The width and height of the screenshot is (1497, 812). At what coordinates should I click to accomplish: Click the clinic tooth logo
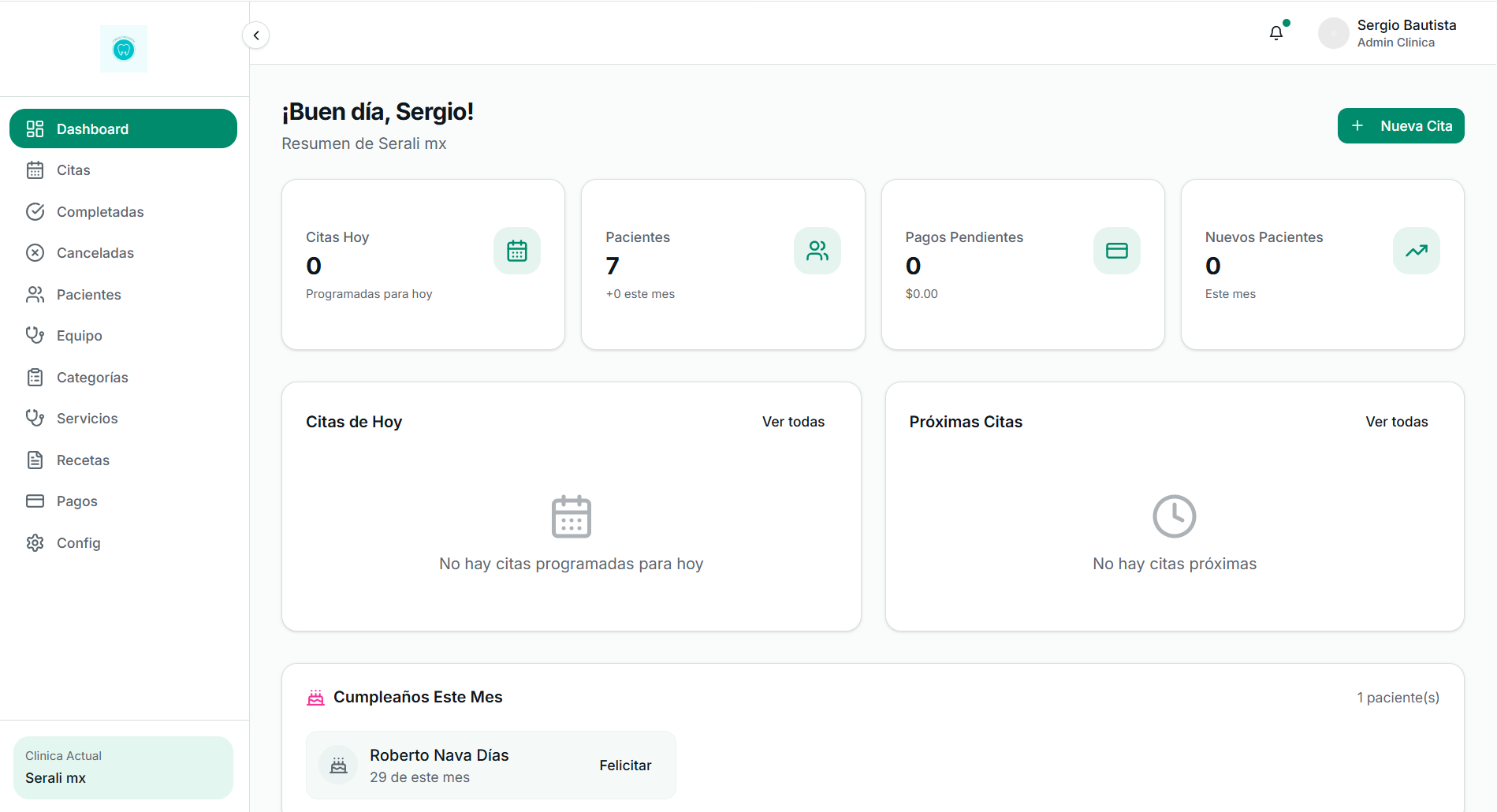click(124, 49)
